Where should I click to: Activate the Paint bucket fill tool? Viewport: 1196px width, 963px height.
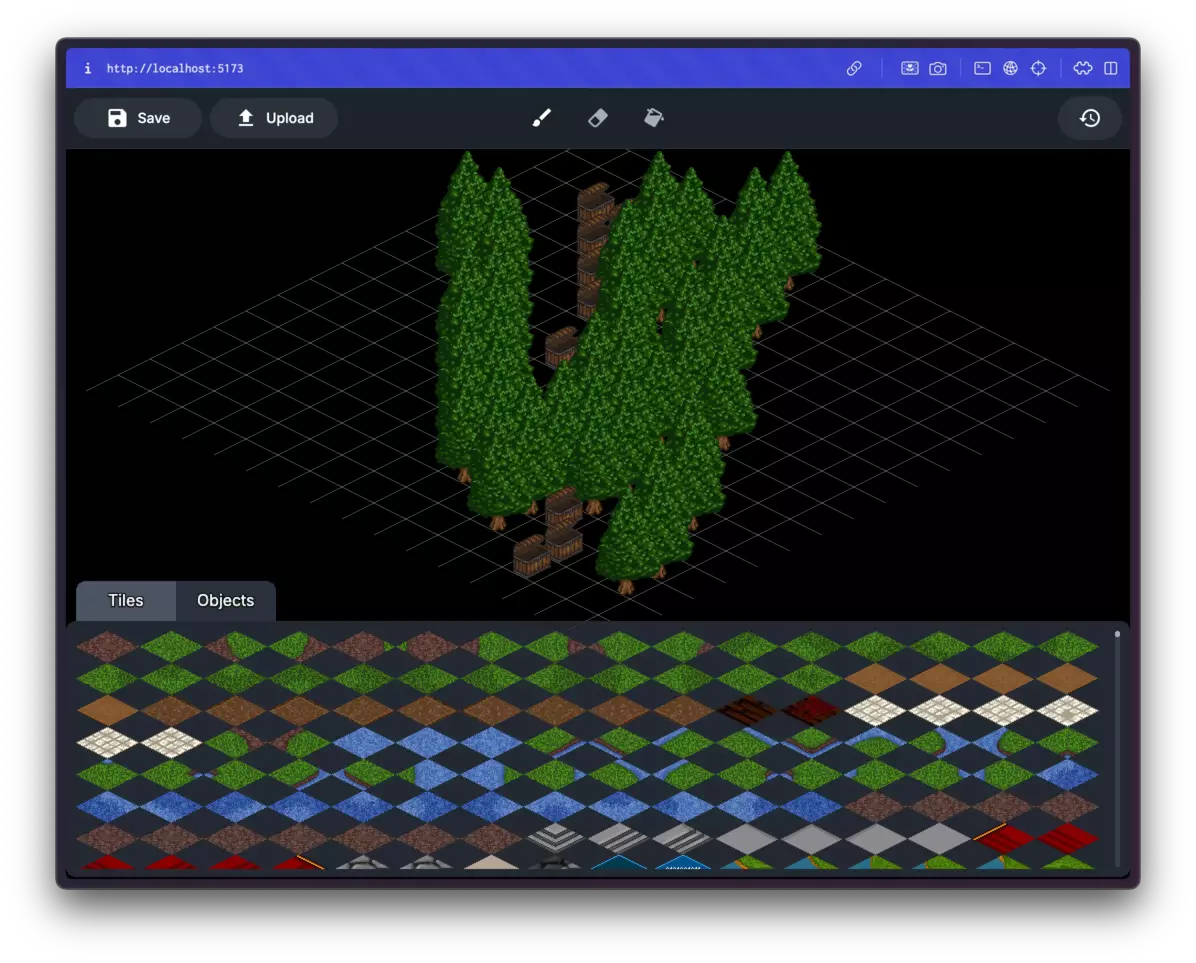(x=653, y=117)
